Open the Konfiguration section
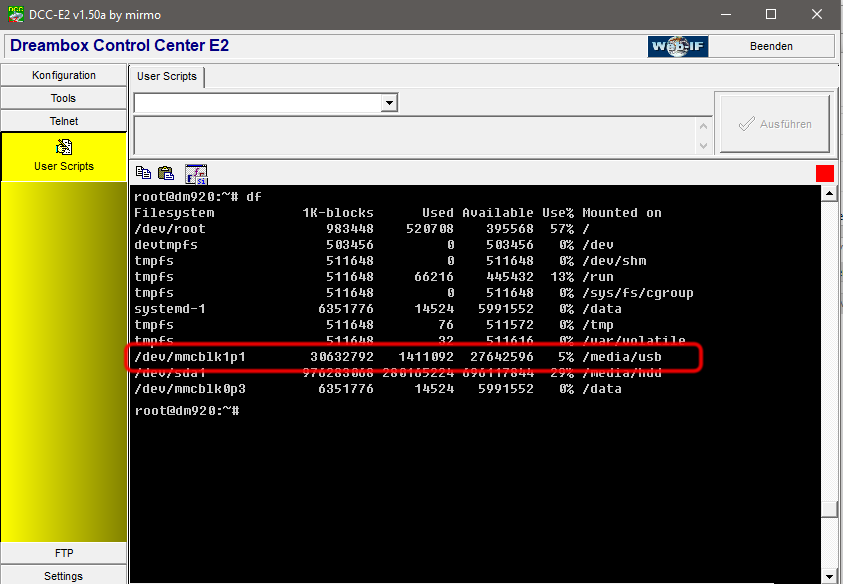Screen dimensions: 843x584 [64, 75]
